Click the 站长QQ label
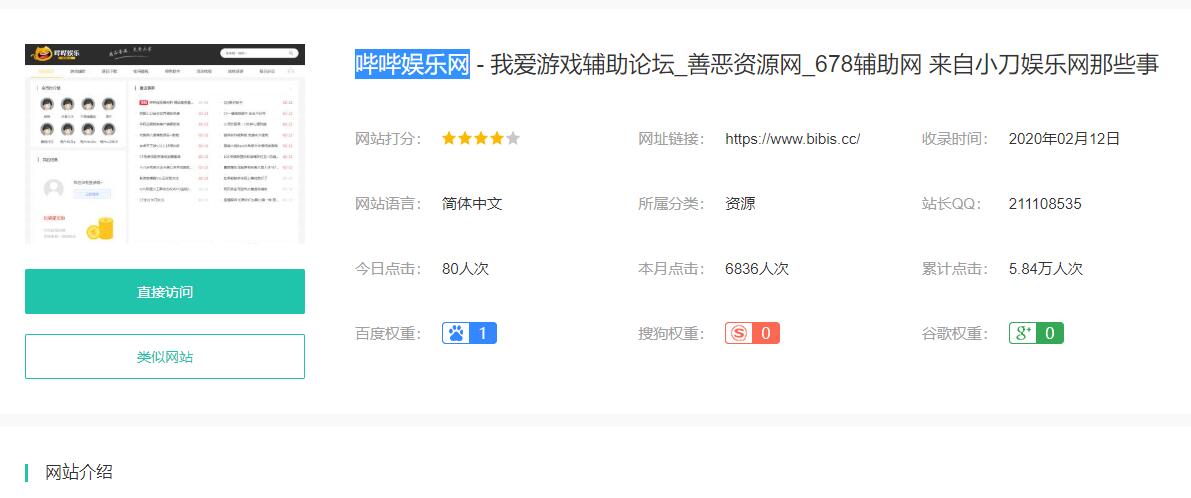The height and width of the screenshot is (498, 1191). tap(952, 203)
